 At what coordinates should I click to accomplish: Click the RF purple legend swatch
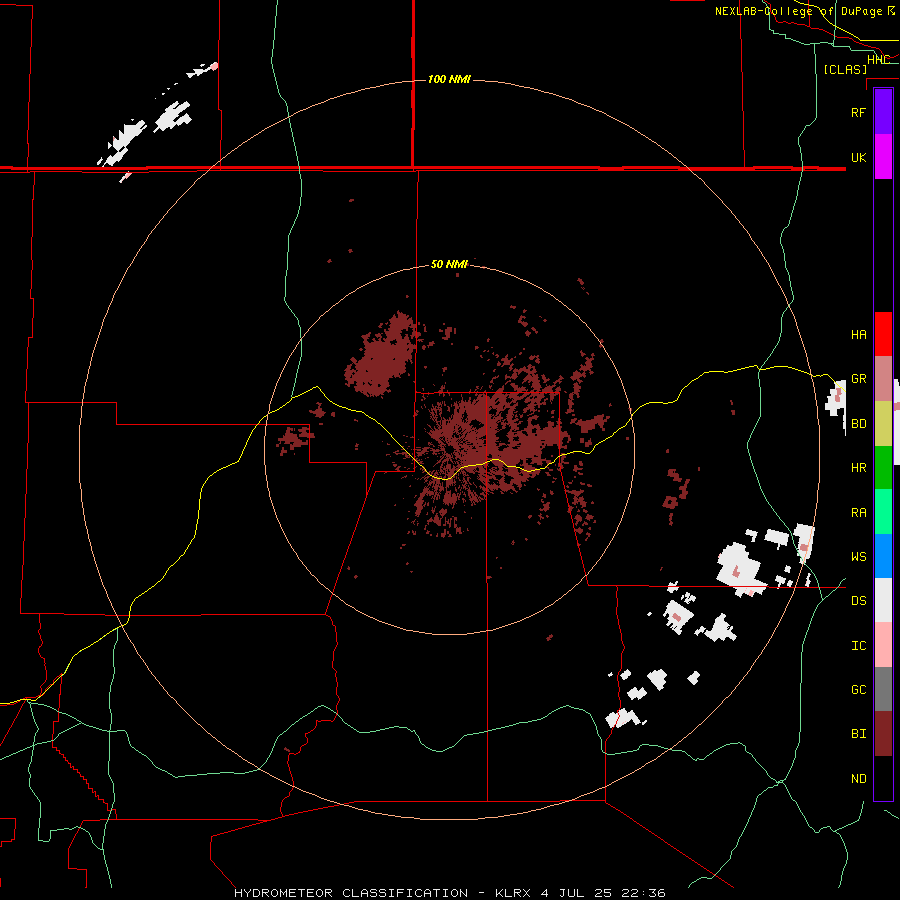click(x=883, y=112)
